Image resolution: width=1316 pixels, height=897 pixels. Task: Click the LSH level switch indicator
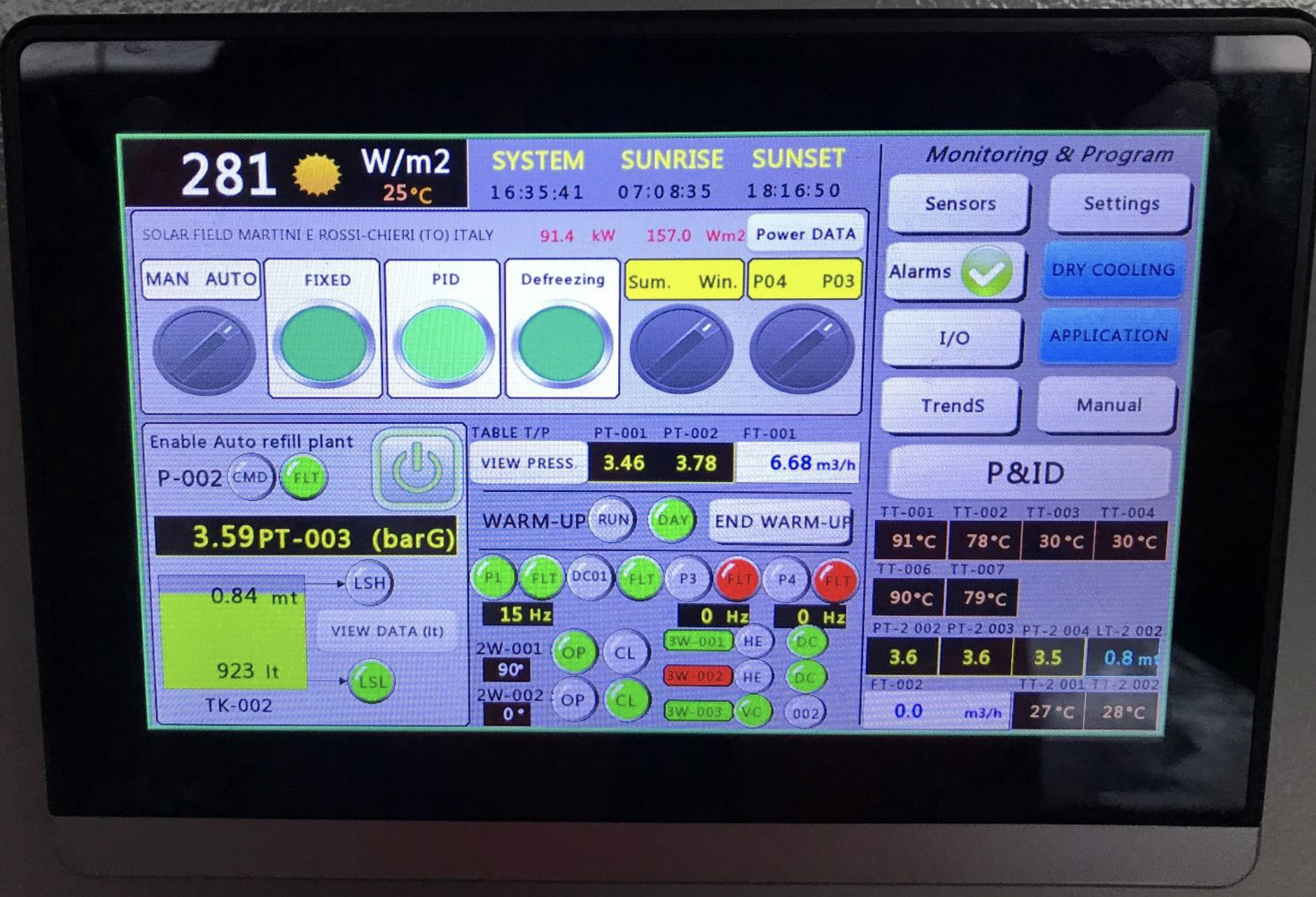[x=369, y=583]
